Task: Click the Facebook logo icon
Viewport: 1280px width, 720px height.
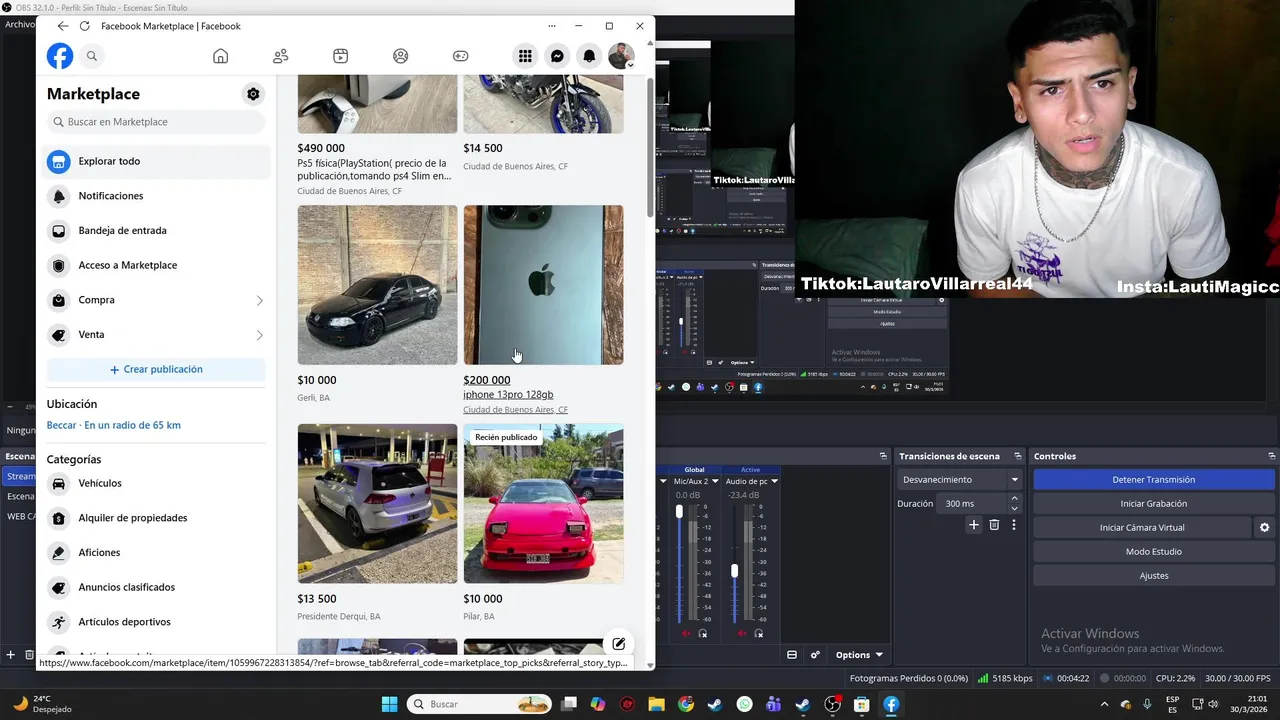Action: [x=60, y=56]
